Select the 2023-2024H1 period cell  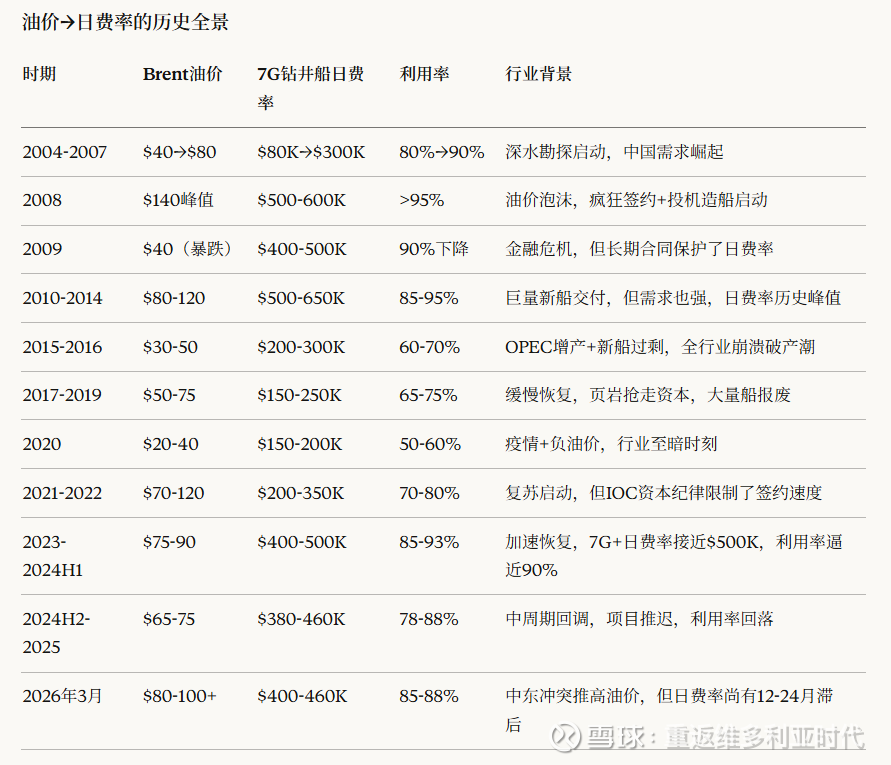point(53,556)
